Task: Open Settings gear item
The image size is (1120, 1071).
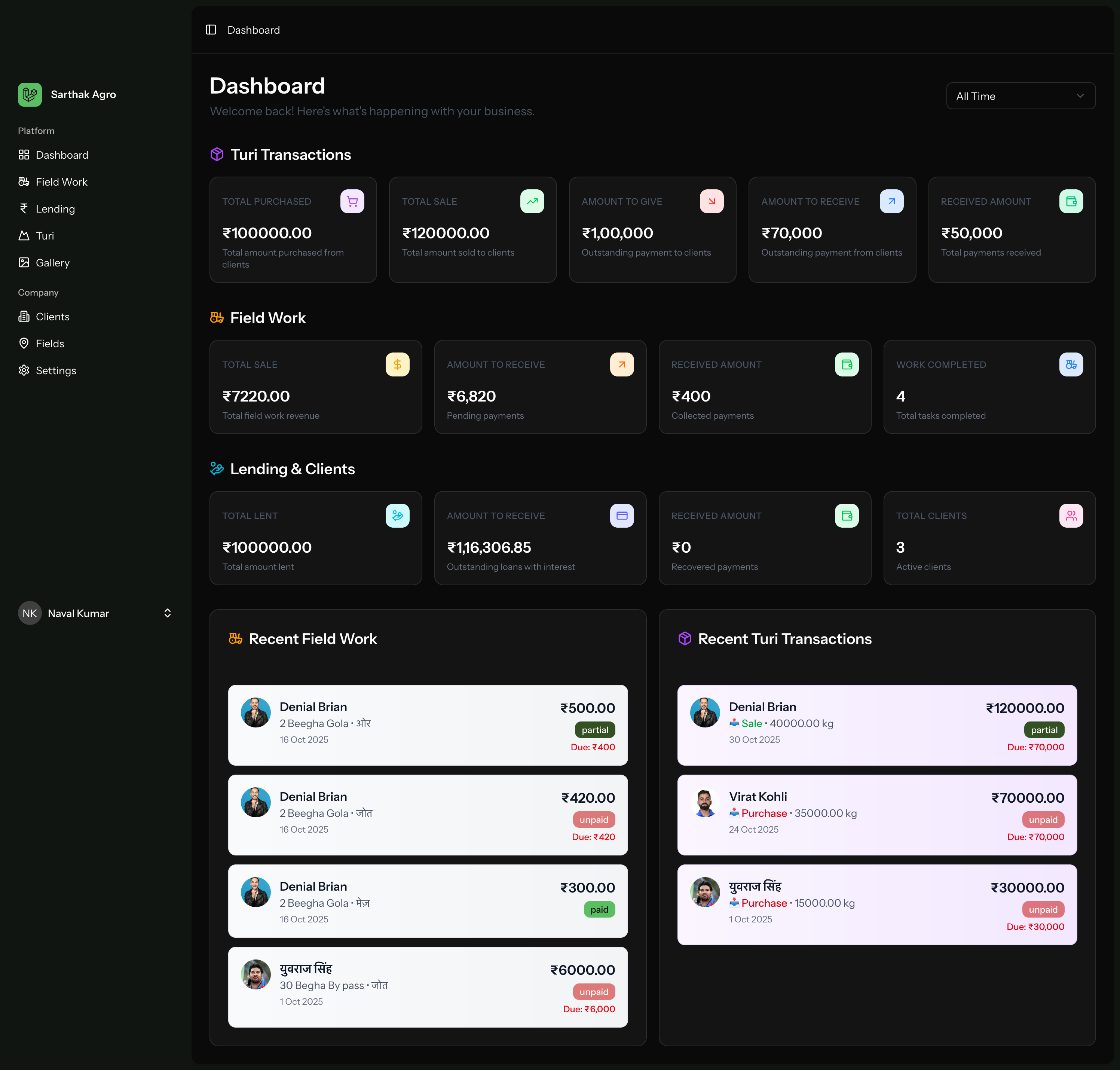Action: (55, 370)
